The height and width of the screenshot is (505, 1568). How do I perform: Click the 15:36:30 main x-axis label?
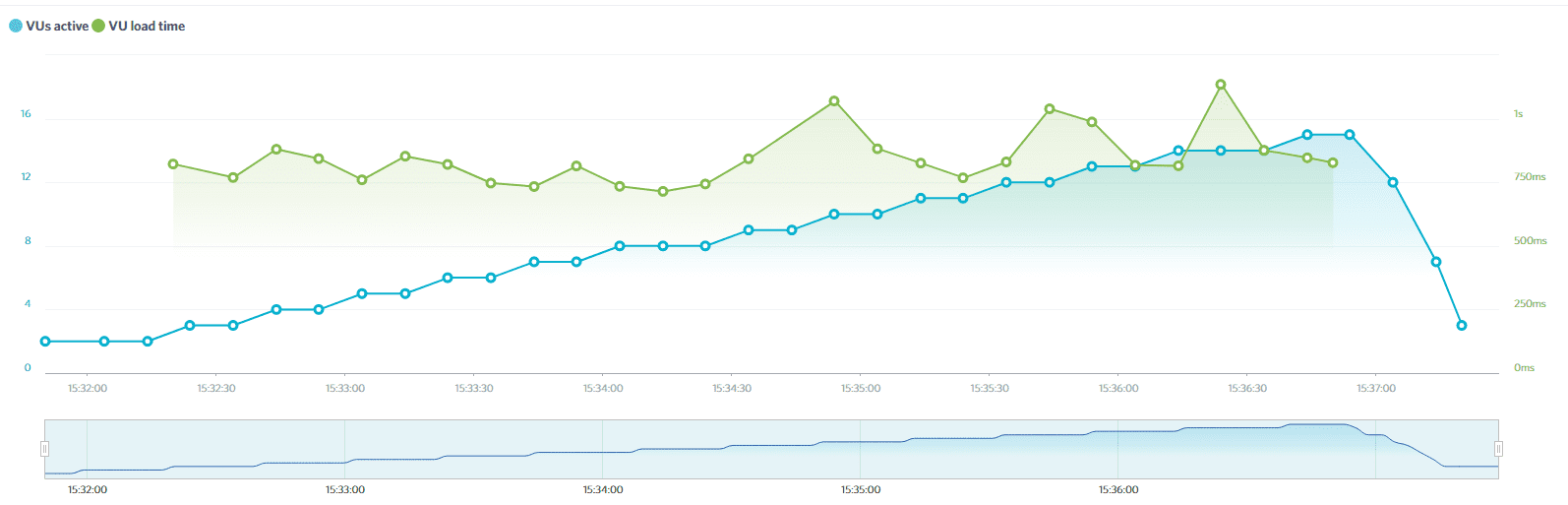click(x=1247, y=388)
